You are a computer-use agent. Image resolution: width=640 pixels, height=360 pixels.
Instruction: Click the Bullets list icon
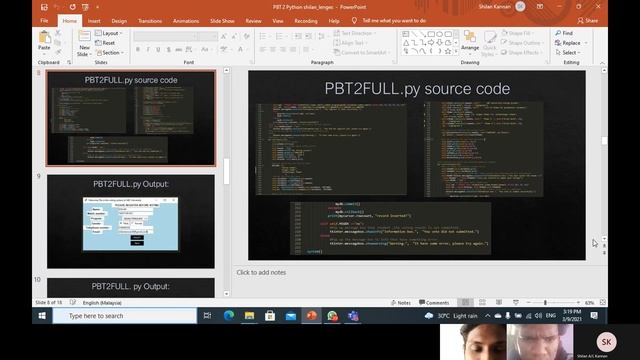[264, 37]
